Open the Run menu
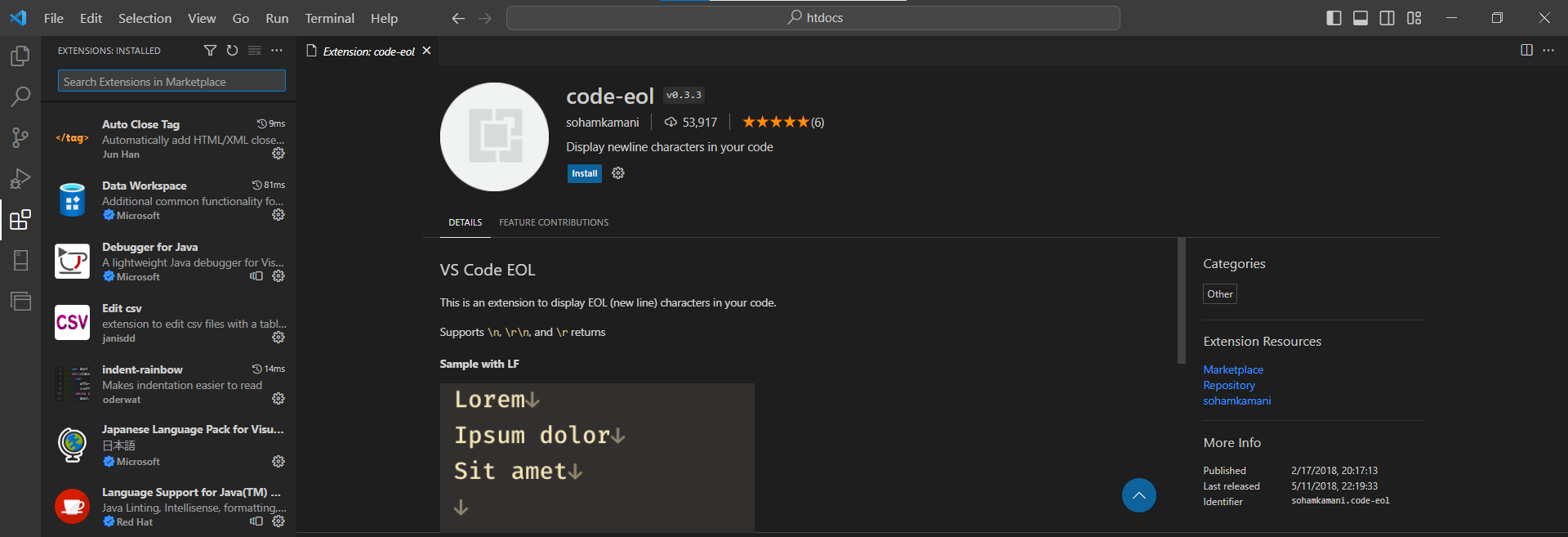Screen dimensions: 1568x537 [277, 18]
